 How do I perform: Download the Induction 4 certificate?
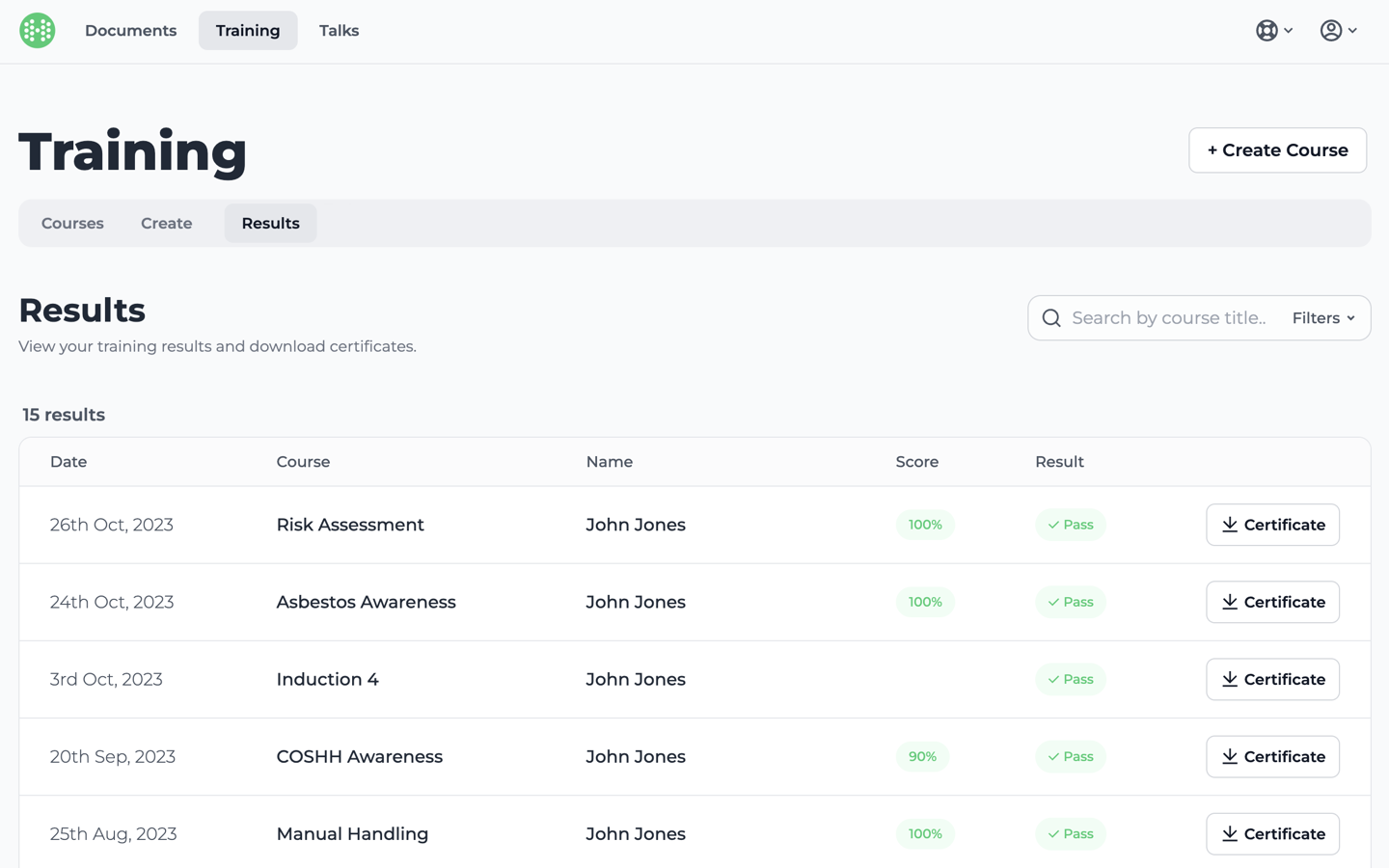1272,679
